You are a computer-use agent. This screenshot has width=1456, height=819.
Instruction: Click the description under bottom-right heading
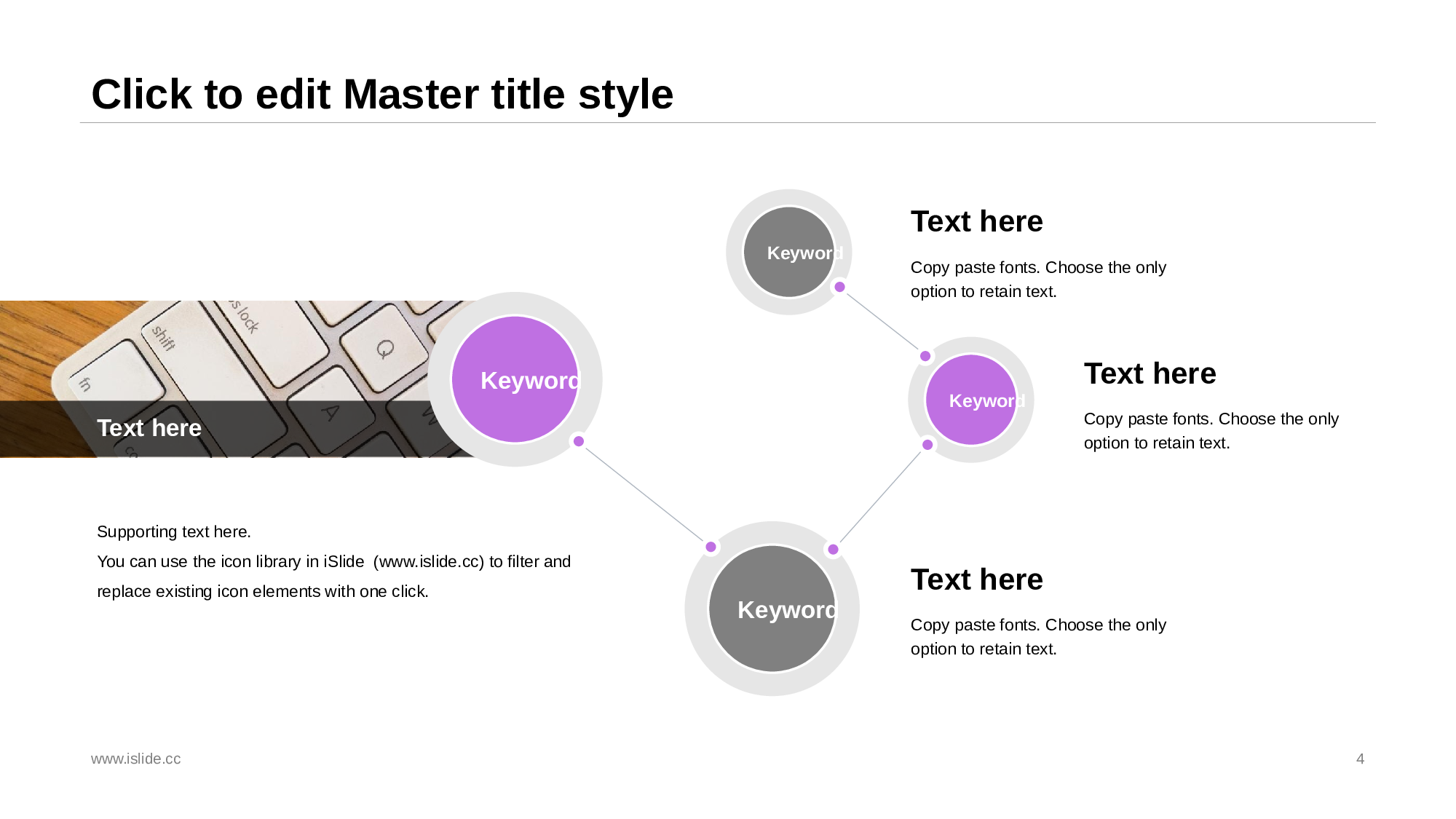click(x=1037, y=637)
